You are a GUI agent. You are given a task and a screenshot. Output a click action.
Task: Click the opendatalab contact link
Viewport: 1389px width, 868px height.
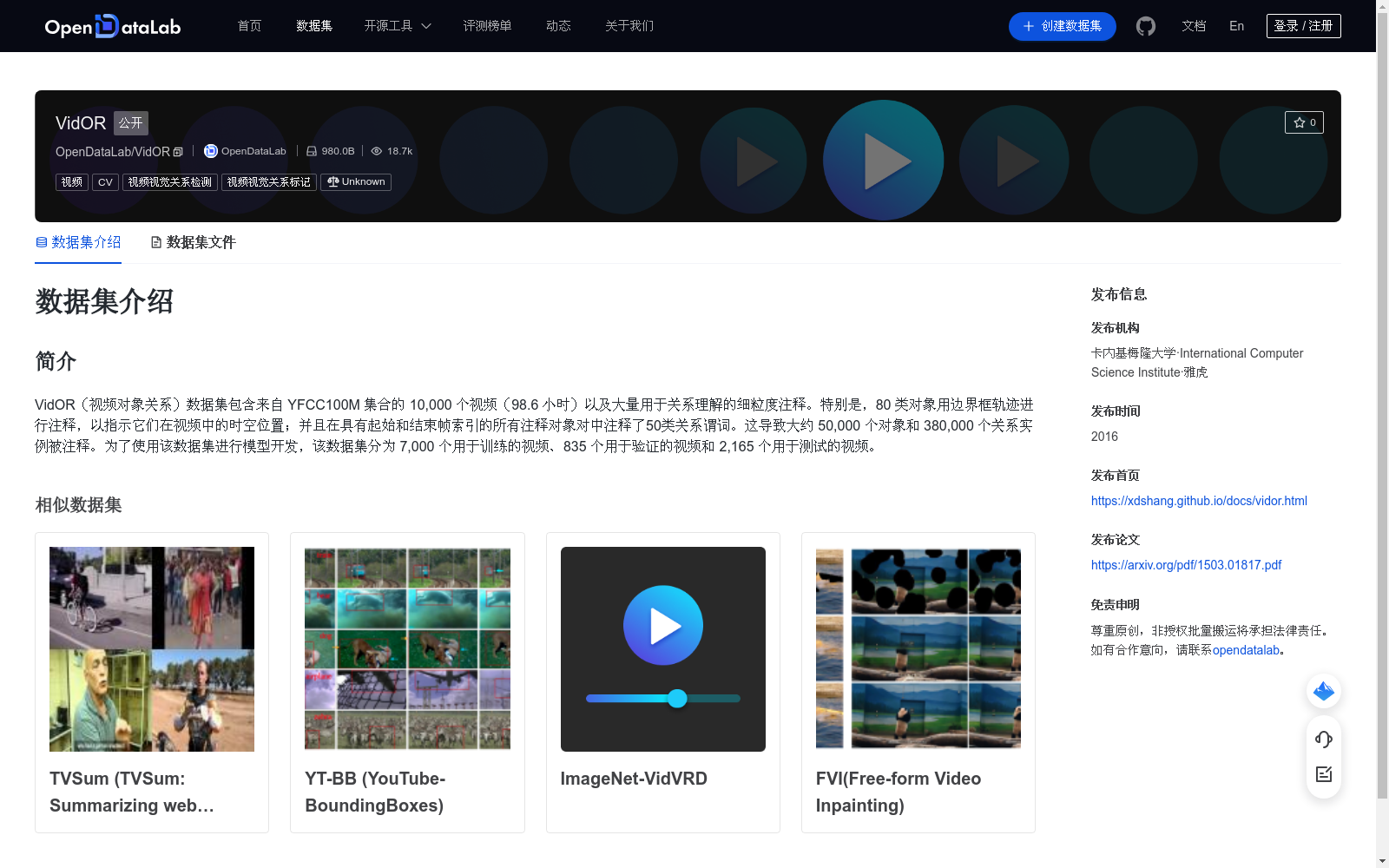(1247, 648)
